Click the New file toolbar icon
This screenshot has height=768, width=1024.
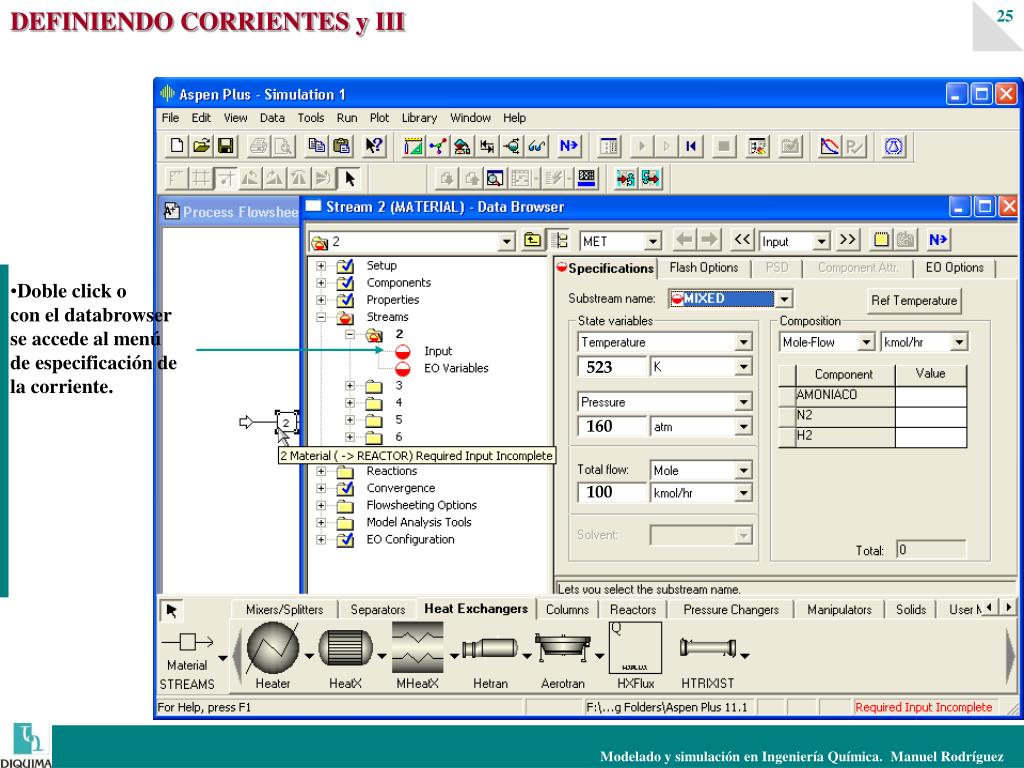point(176,146)
